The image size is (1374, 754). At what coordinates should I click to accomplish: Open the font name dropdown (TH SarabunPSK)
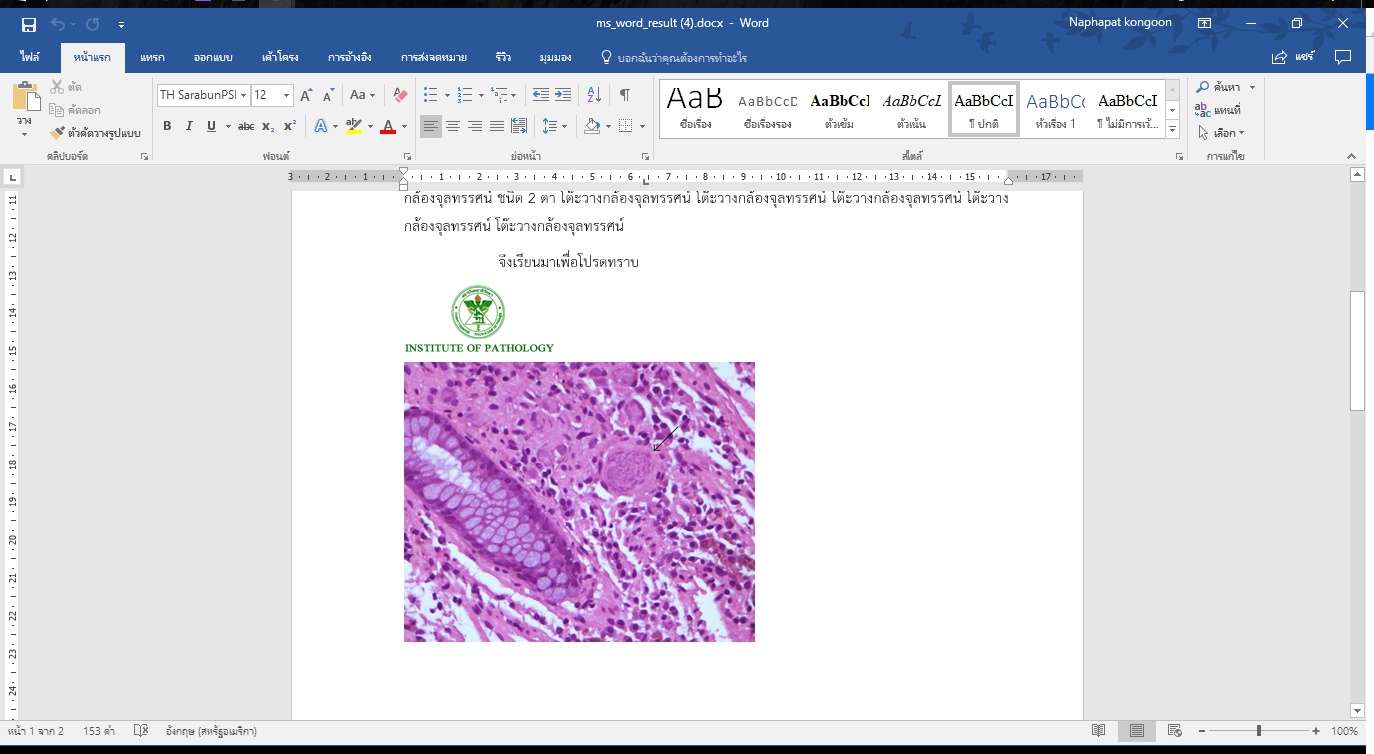click(244, 95)
